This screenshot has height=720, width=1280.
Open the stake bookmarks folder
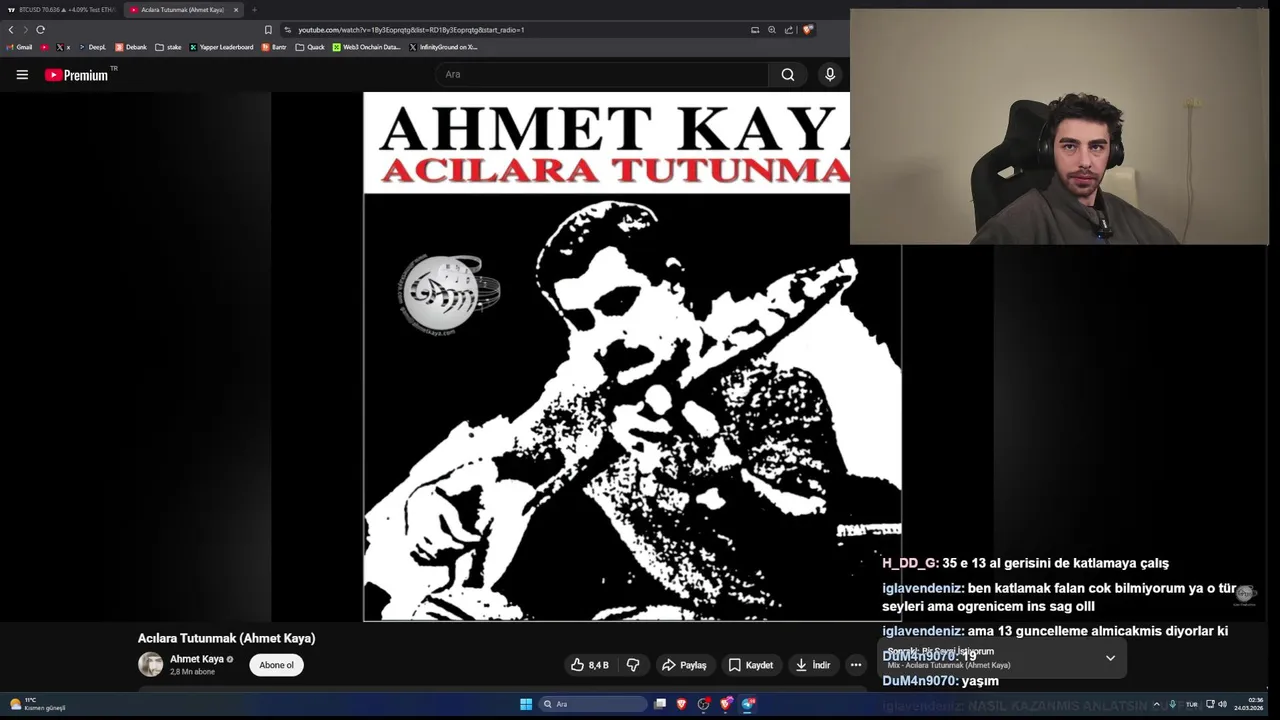(168, 47)
